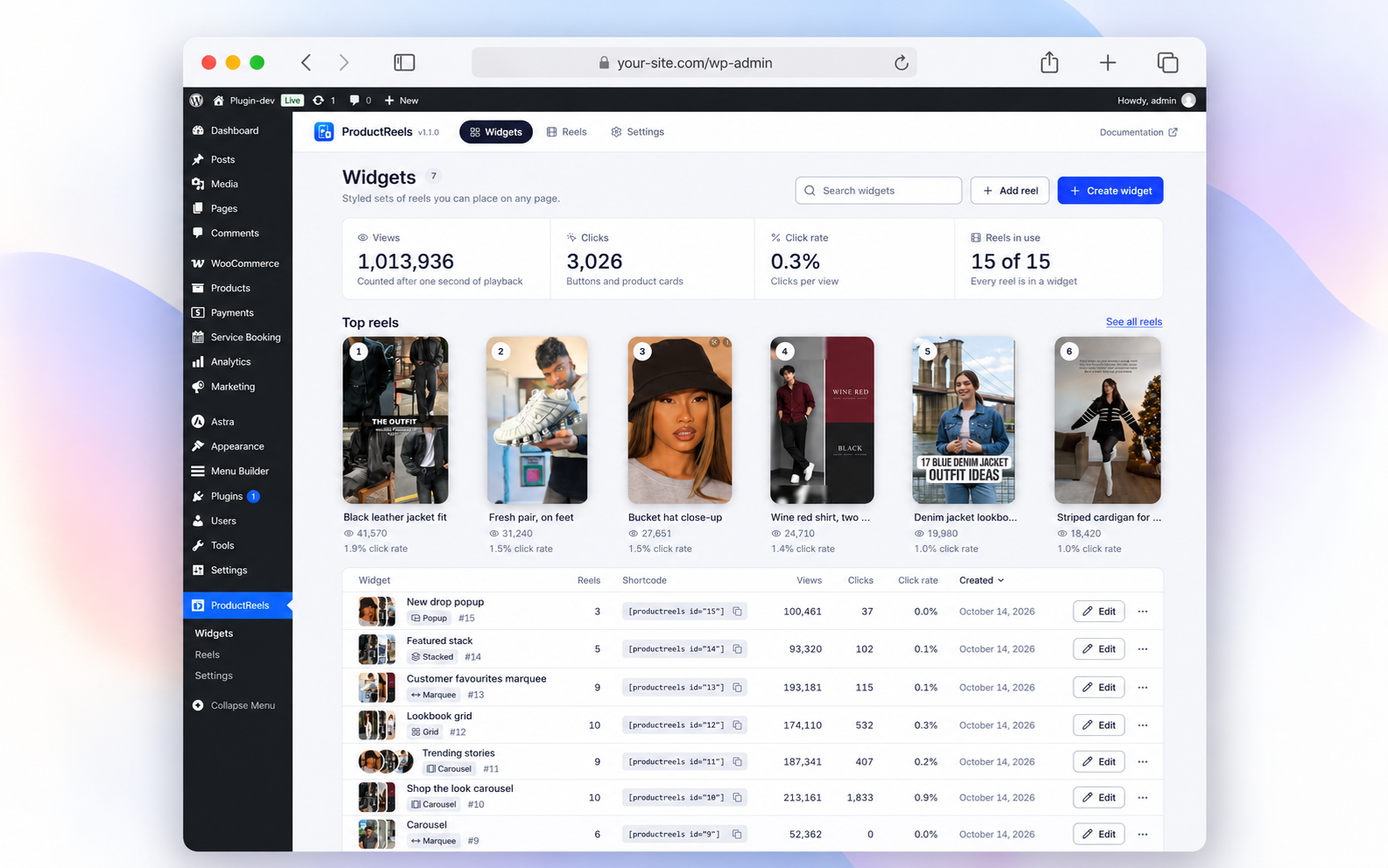1388x868 pixels.
Task: Open the New menu in admin bar
Action: point(402,101)
